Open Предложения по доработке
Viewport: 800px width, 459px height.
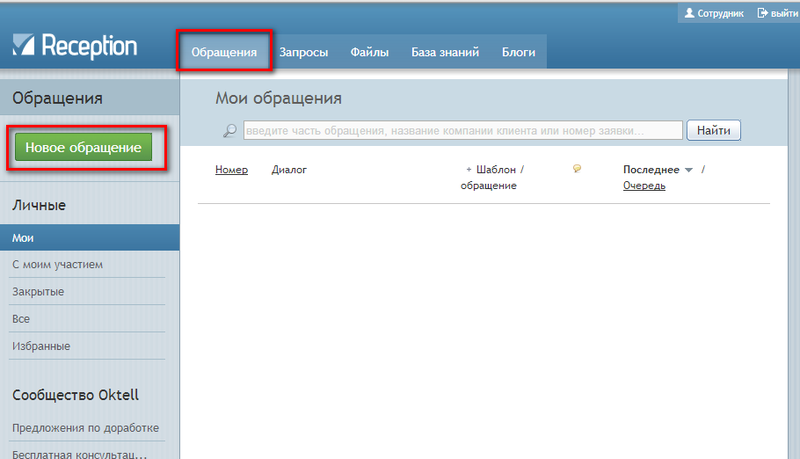tap(86, 428)
